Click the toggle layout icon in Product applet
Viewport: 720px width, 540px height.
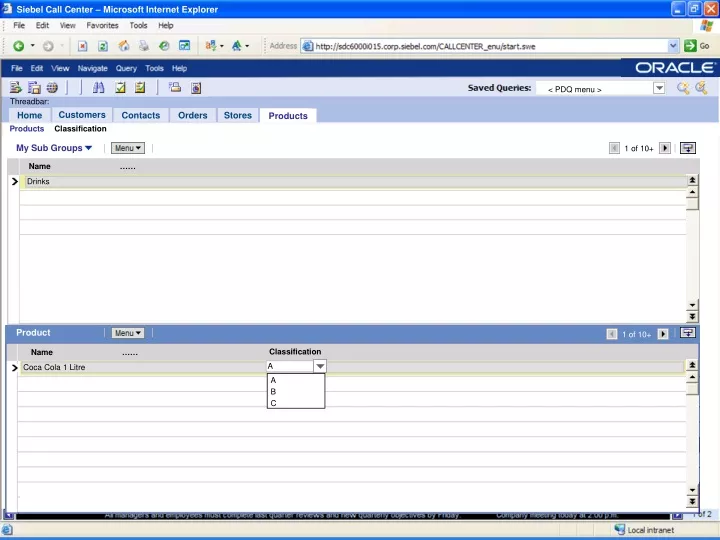tap(687, 333)
